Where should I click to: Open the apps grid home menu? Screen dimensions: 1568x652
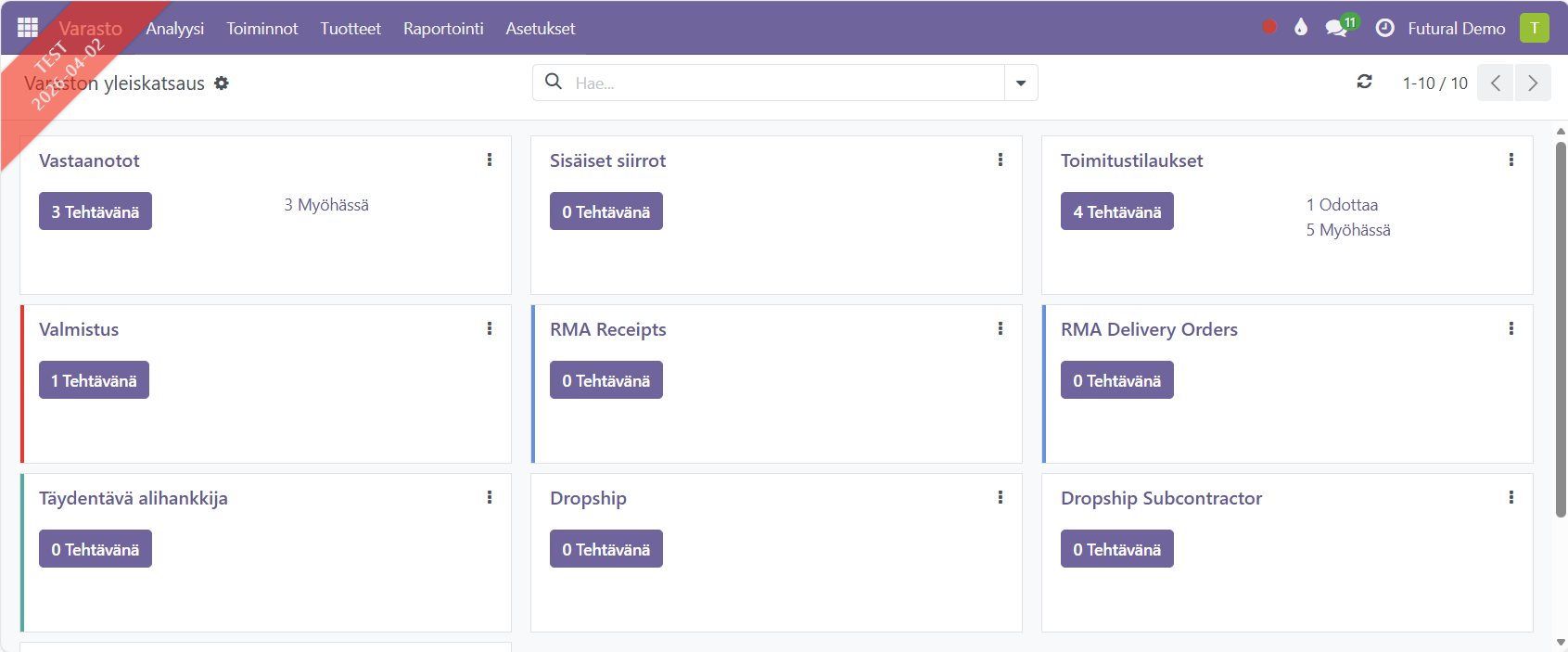(x=28, y=28)
